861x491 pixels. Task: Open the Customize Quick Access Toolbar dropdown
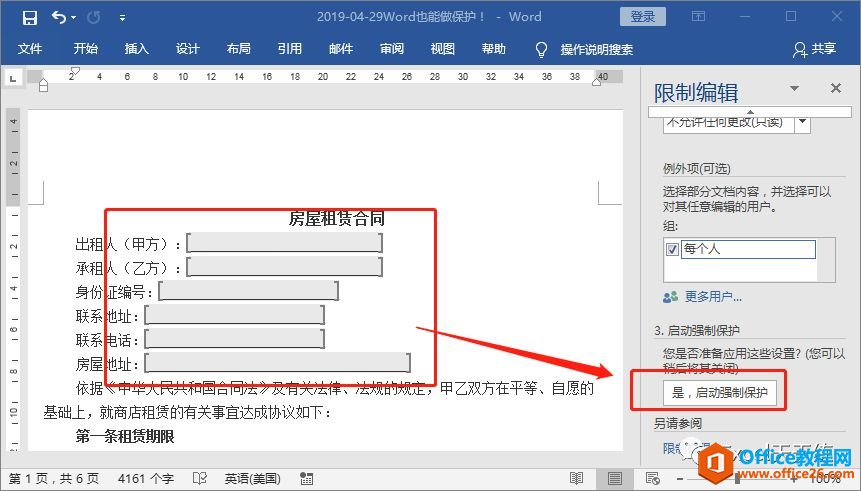tap(122, 17)
